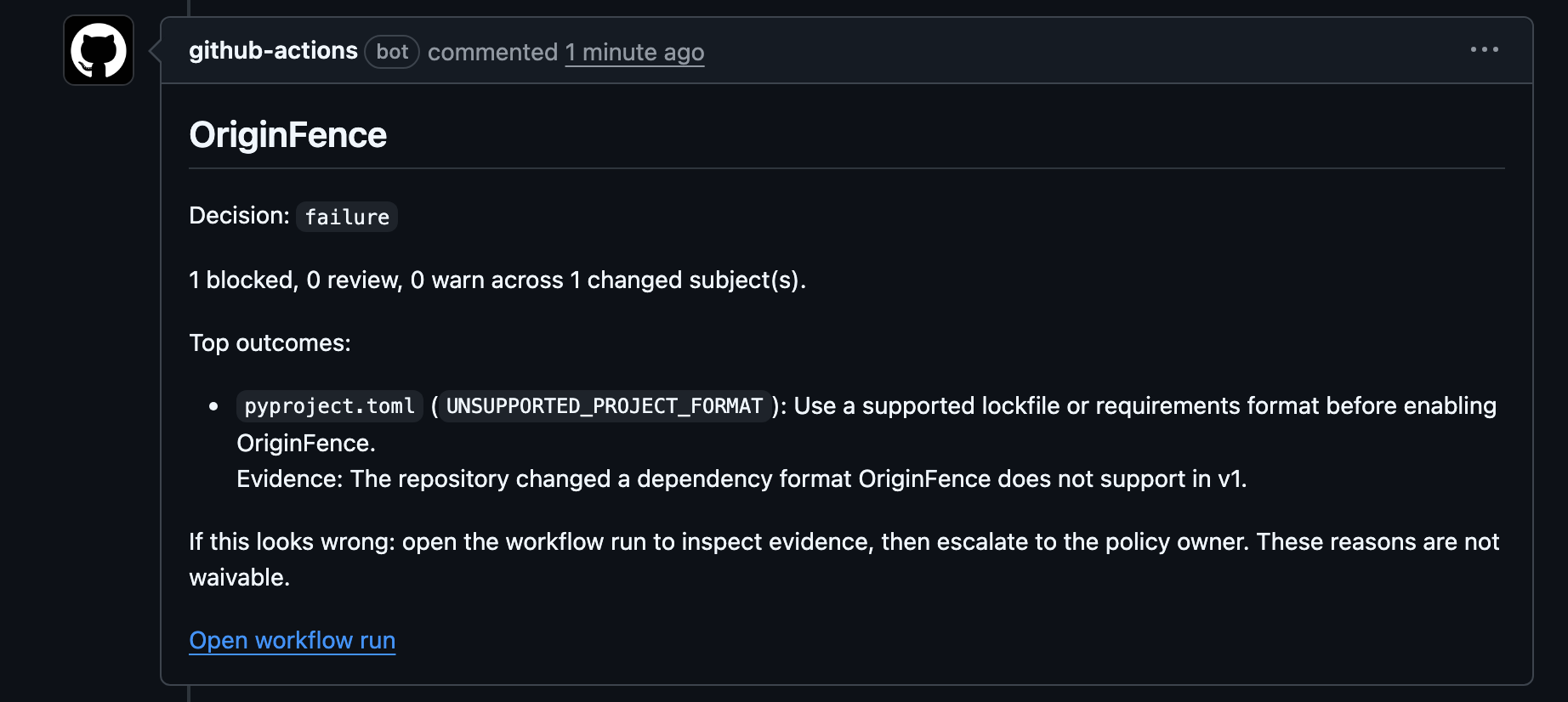Click the pyproject.toml inline code chip
This screenshot has height=702, width=1568.
(x=329, y=406)
